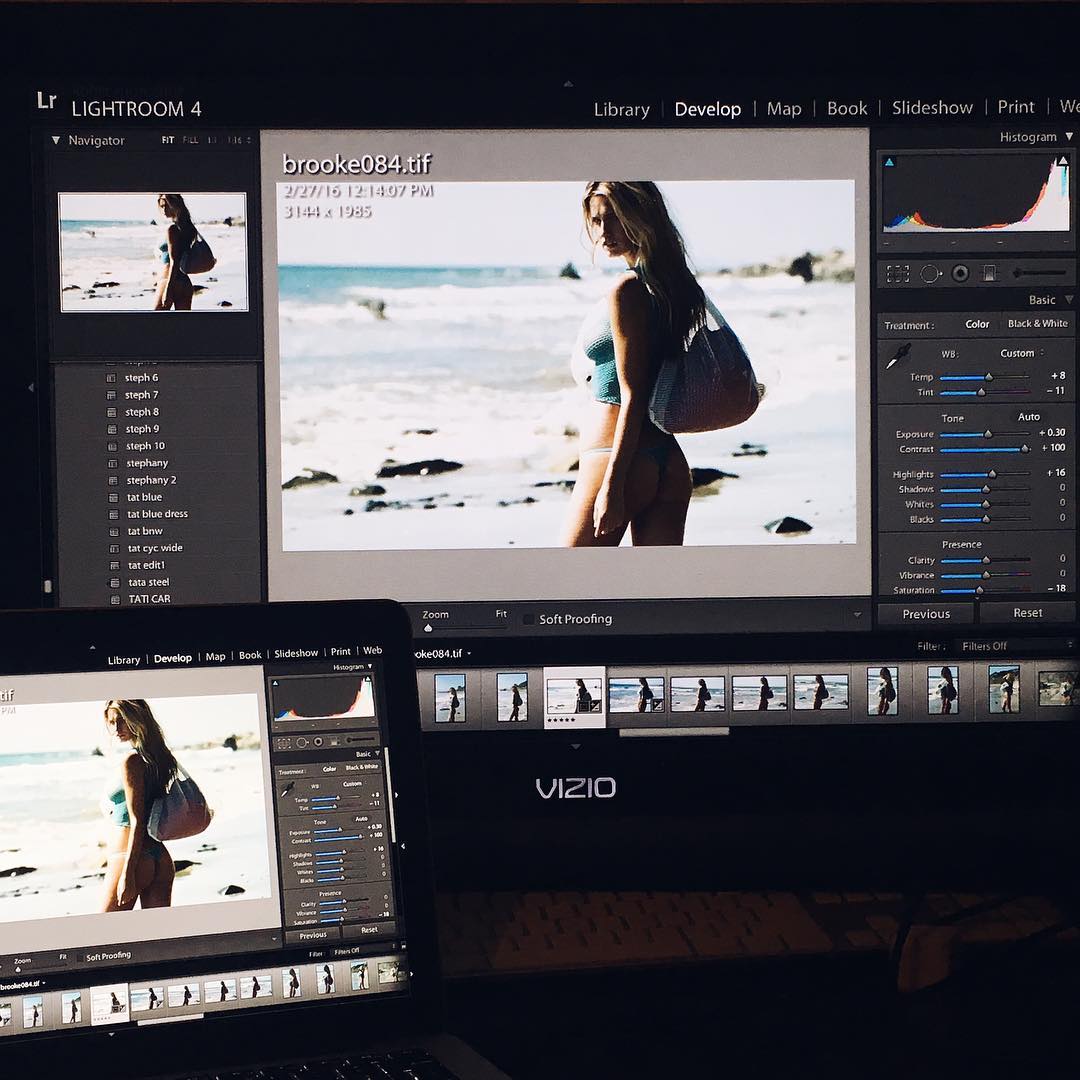
Task: Select the Graduated Filter tool
Action: [x=989, y=273]
